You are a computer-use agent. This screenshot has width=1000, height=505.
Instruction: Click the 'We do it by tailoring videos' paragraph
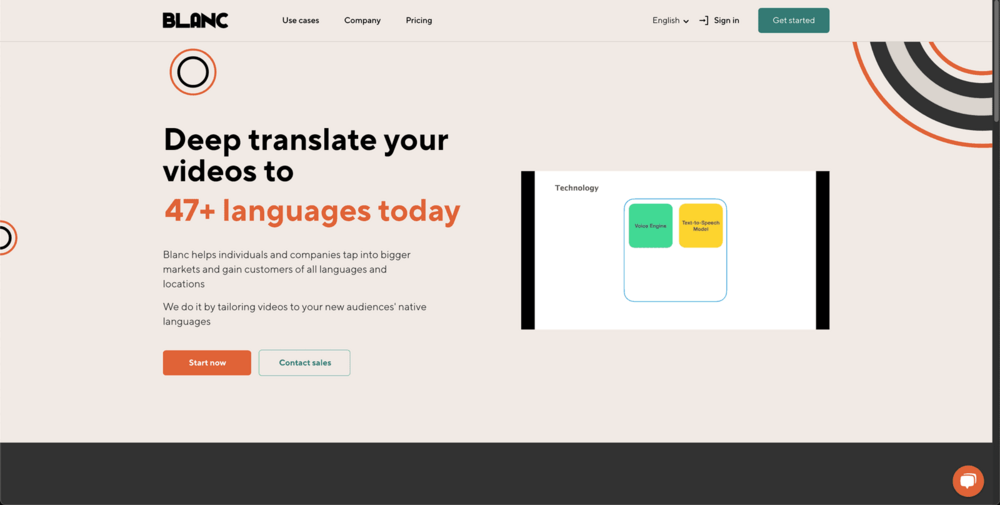295,314
